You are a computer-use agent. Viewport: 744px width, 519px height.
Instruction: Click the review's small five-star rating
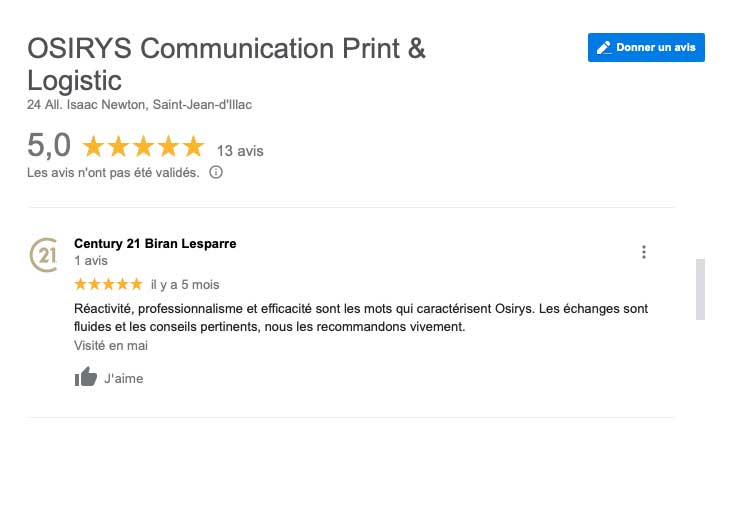point(109,284)
